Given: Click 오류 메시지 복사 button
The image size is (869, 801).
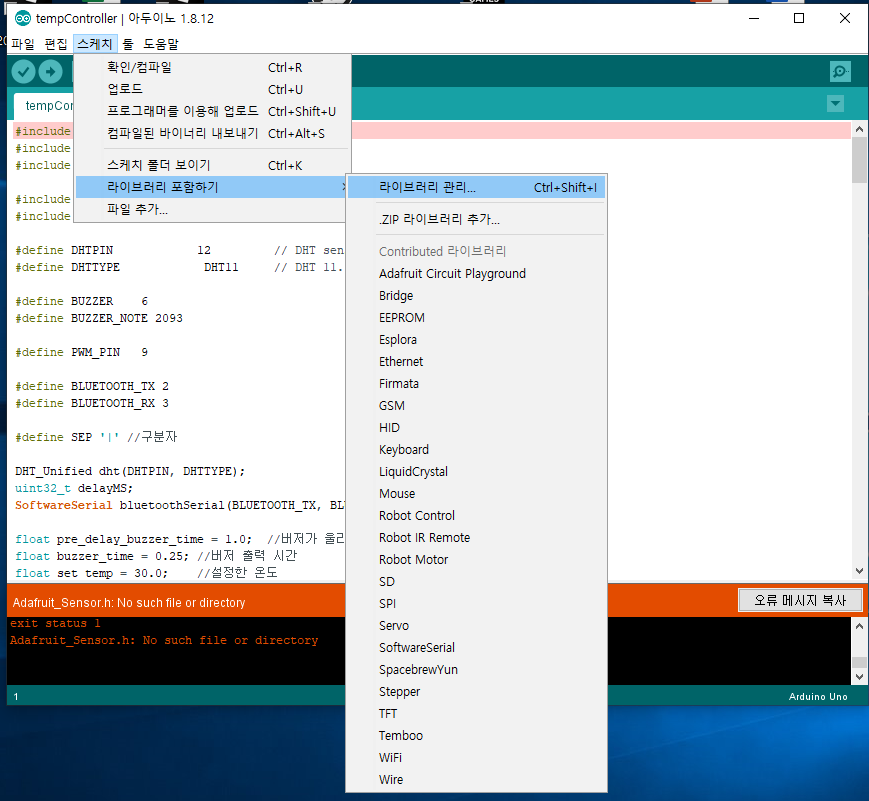Looking at the screenshot, I should [x=800, y=600].
